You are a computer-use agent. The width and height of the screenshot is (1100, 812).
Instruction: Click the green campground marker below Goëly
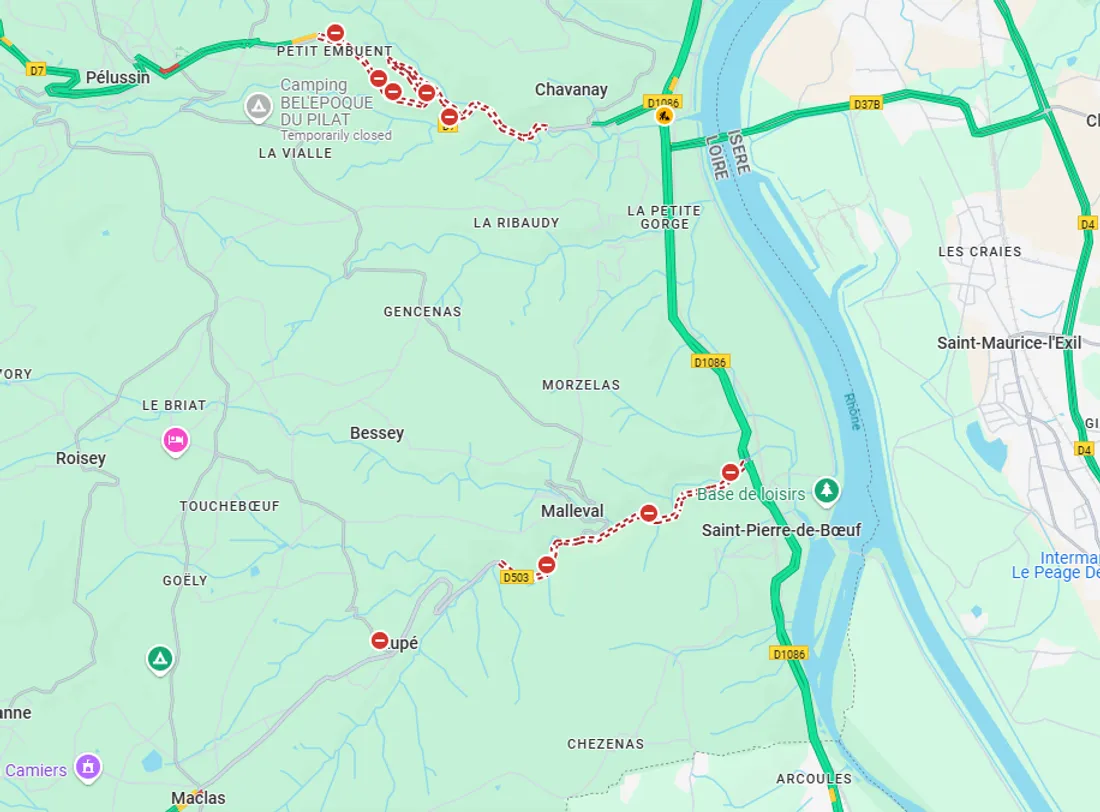[x=160, y=660]
